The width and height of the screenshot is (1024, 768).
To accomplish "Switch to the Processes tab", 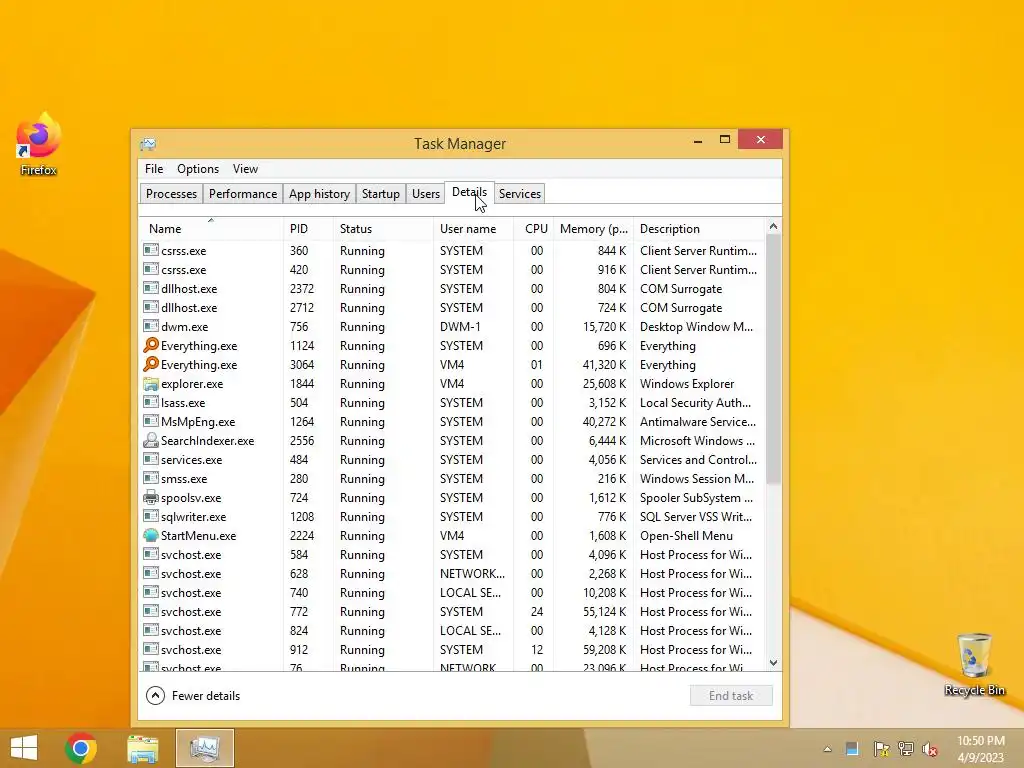I will tap(171, 194).
